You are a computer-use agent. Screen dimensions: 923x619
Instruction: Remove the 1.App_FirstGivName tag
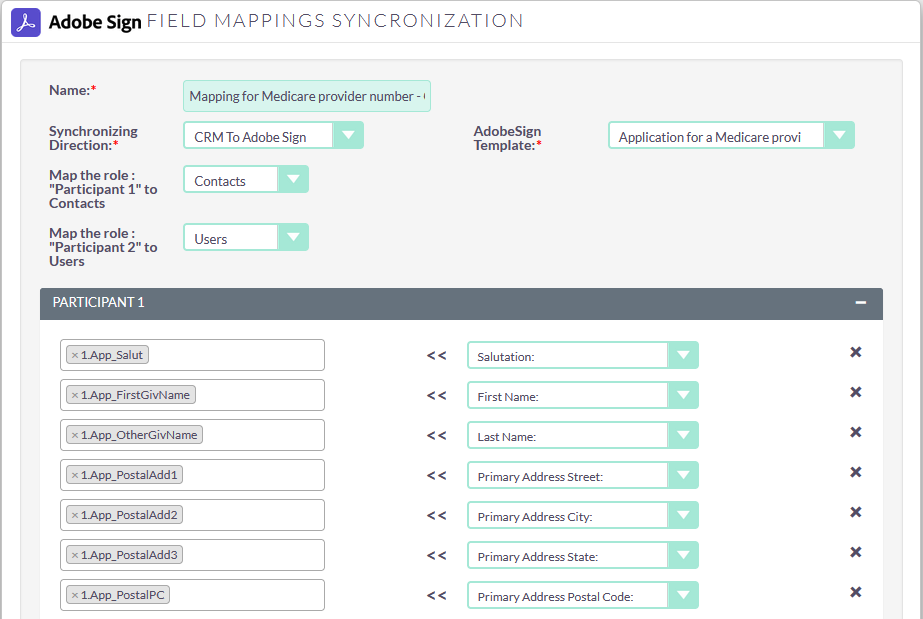click(75, 395)
